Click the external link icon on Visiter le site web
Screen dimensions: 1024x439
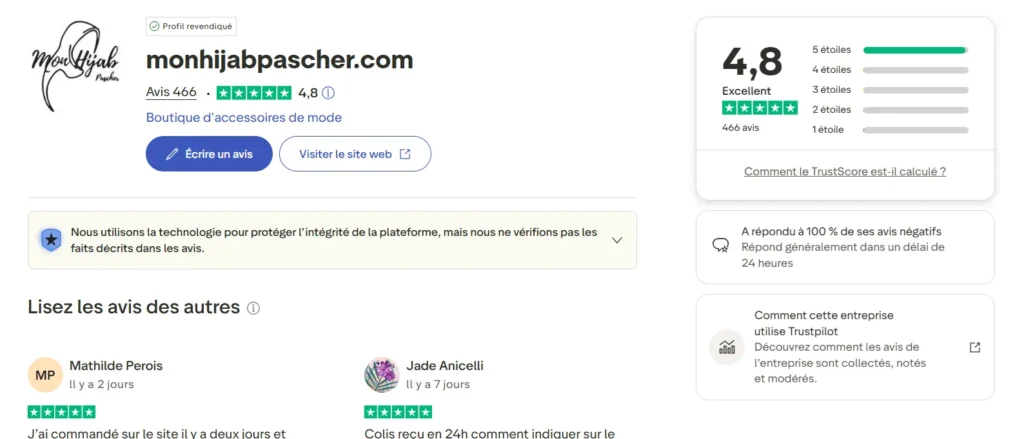point(405,154)
